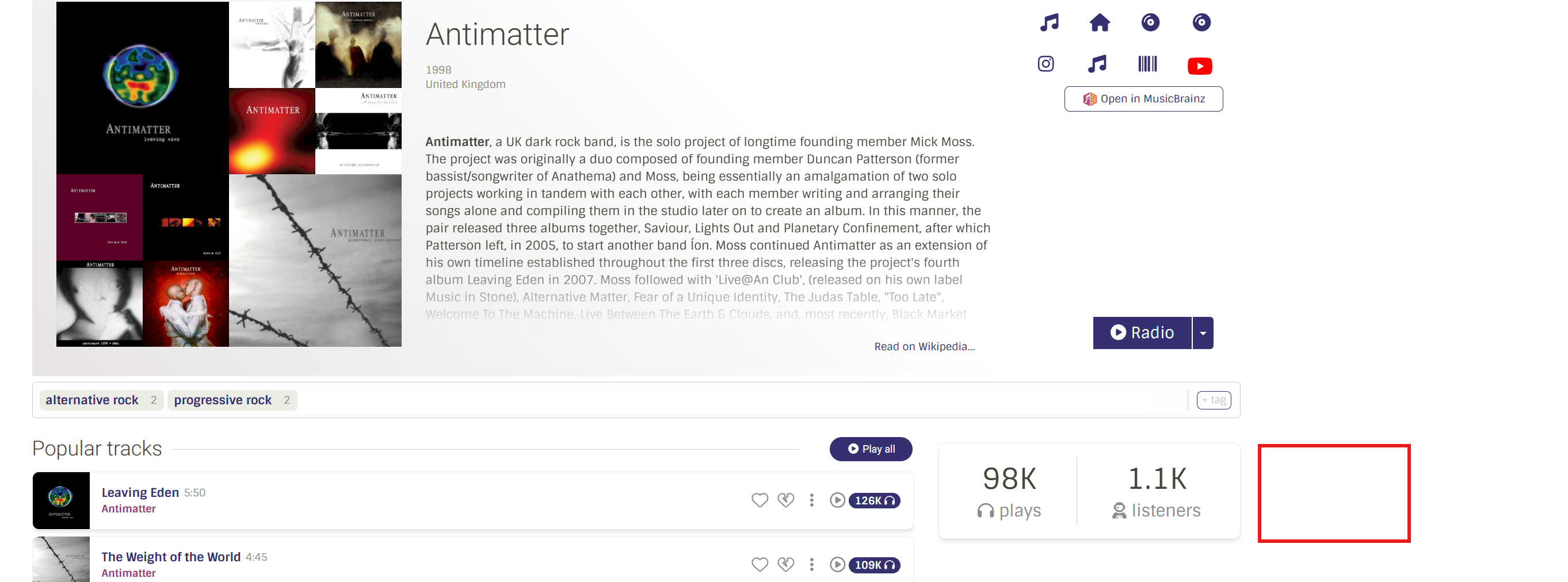Play the track Leaving Eden

pyautogui.click(x=837, y=500)
